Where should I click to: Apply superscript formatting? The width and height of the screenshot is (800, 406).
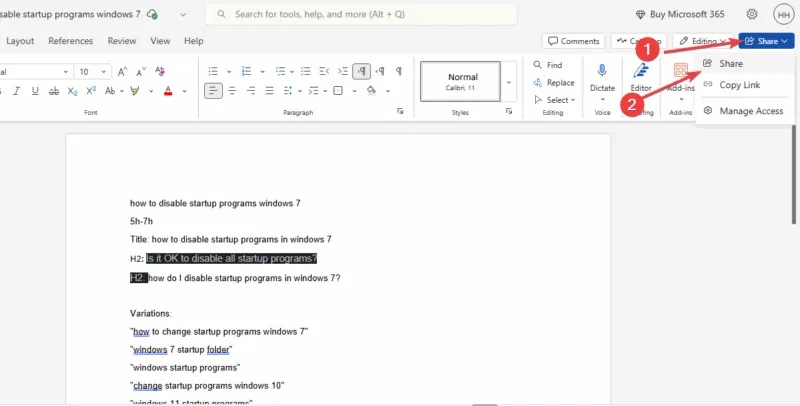pos(91,91)
